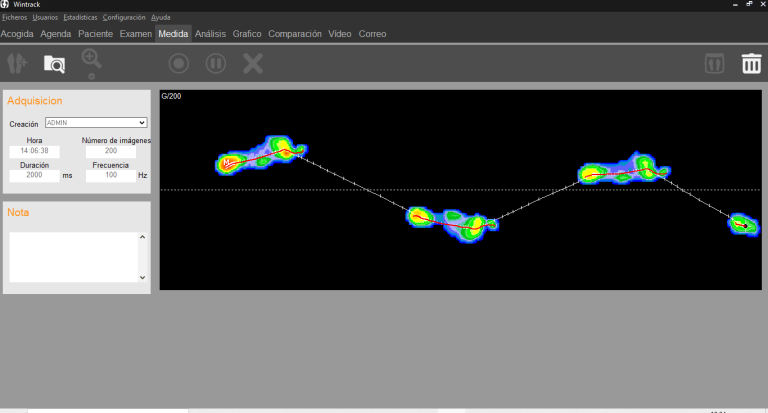Image resolution: width=768 pixels, height=413 pixels.
Task: Switch to the Análisis tab
Action: tap(210, 34)
